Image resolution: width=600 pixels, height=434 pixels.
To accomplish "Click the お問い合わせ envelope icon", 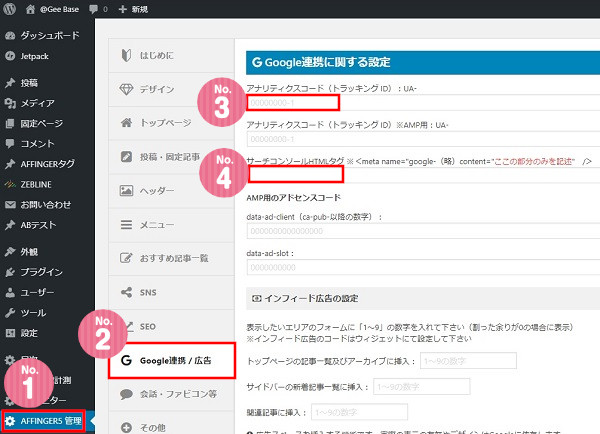I will click(x=10, y=204).
